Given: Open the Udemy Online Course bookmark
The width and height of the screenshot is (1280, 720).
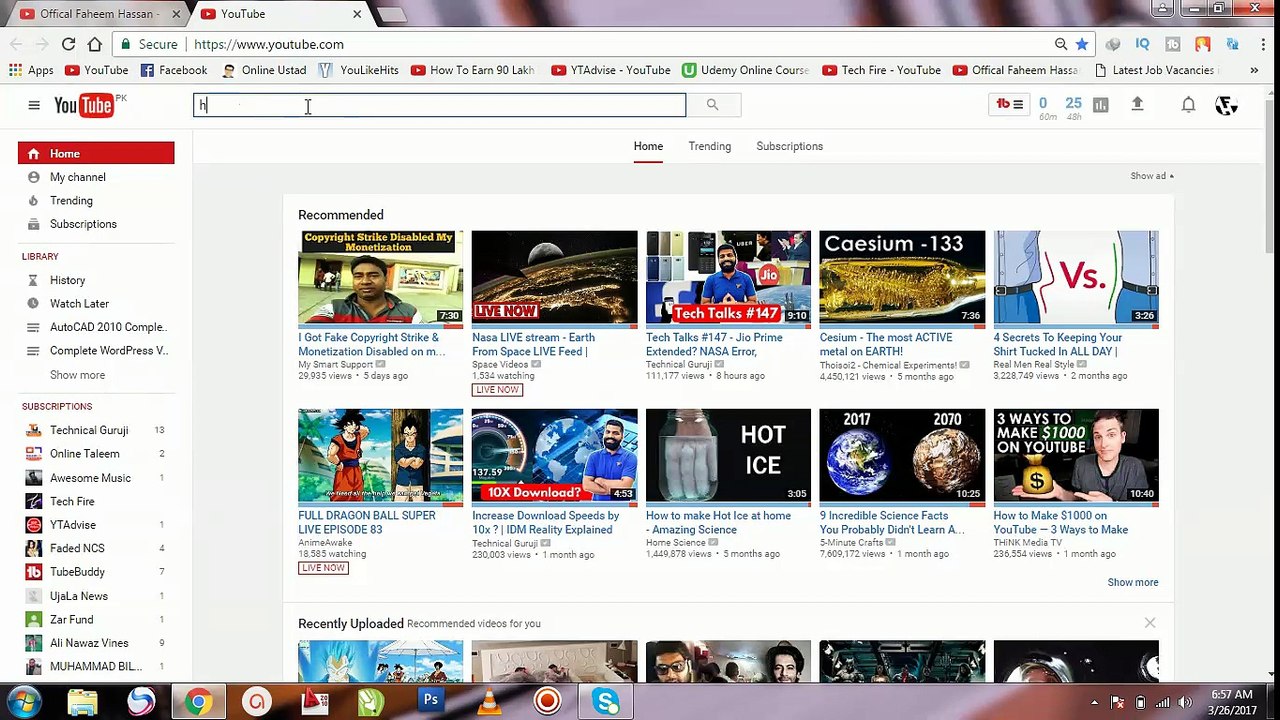Looking at the screenshot, I should click(746, 70).
